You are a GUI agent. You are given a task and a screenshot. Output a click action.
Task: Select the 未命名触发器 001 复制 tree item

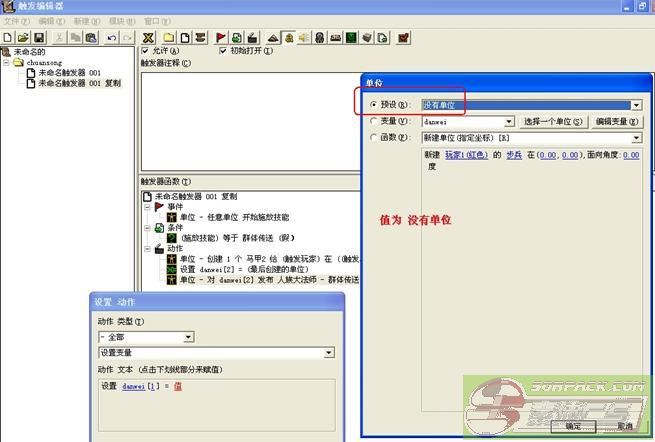click(x=79, y=83)
